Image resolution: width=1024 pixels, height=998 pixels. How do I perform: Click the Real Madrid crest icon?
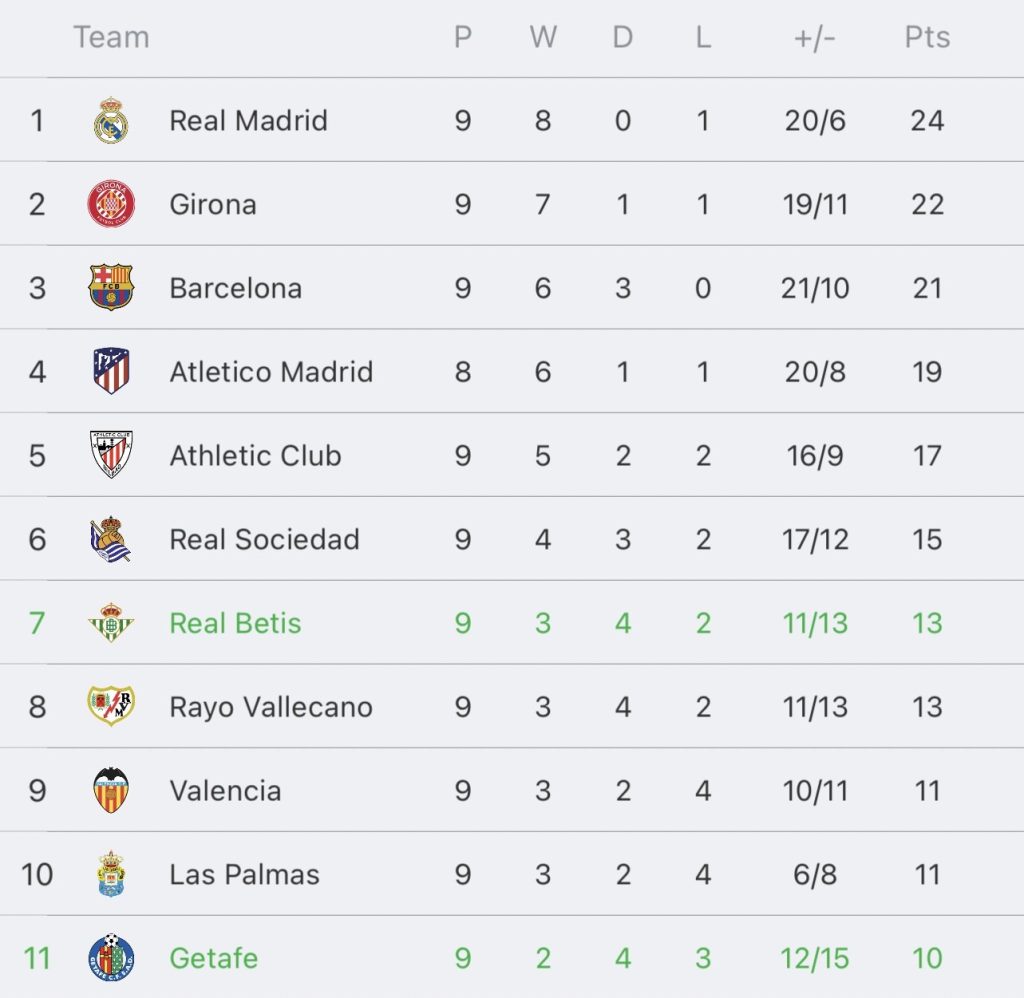pos(111,121)
